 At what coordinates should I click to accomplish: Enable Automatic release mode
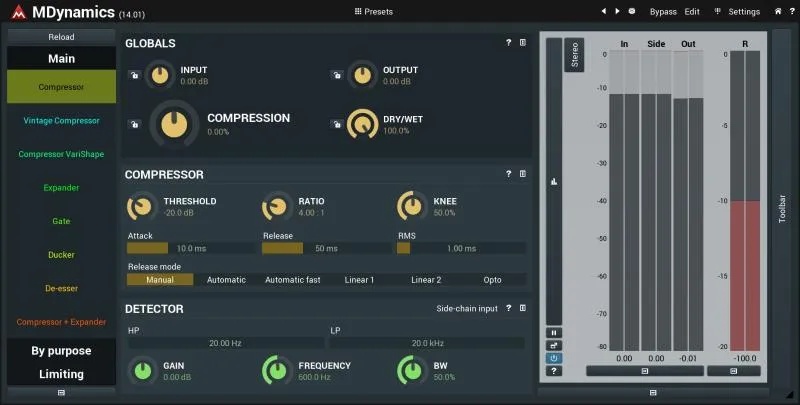(x=226, y=280)
